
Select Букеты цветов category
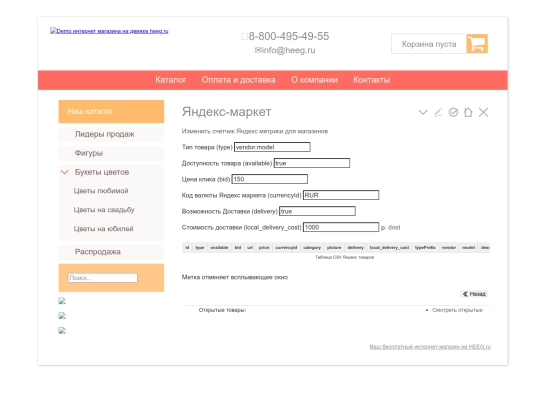coord(102,172)
